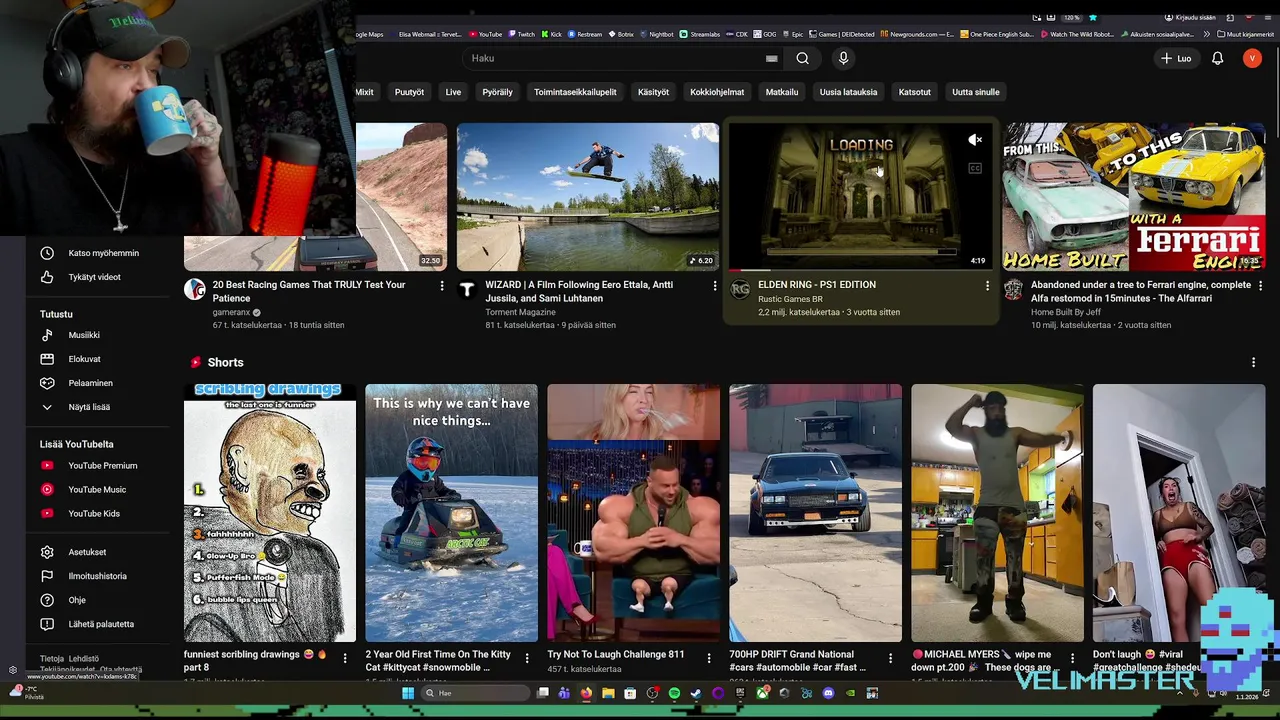The height and width of the screenshot is (720, 1280).
Task: Play the Try Not To Laugh Challenge short
Action: pos(633,513)
